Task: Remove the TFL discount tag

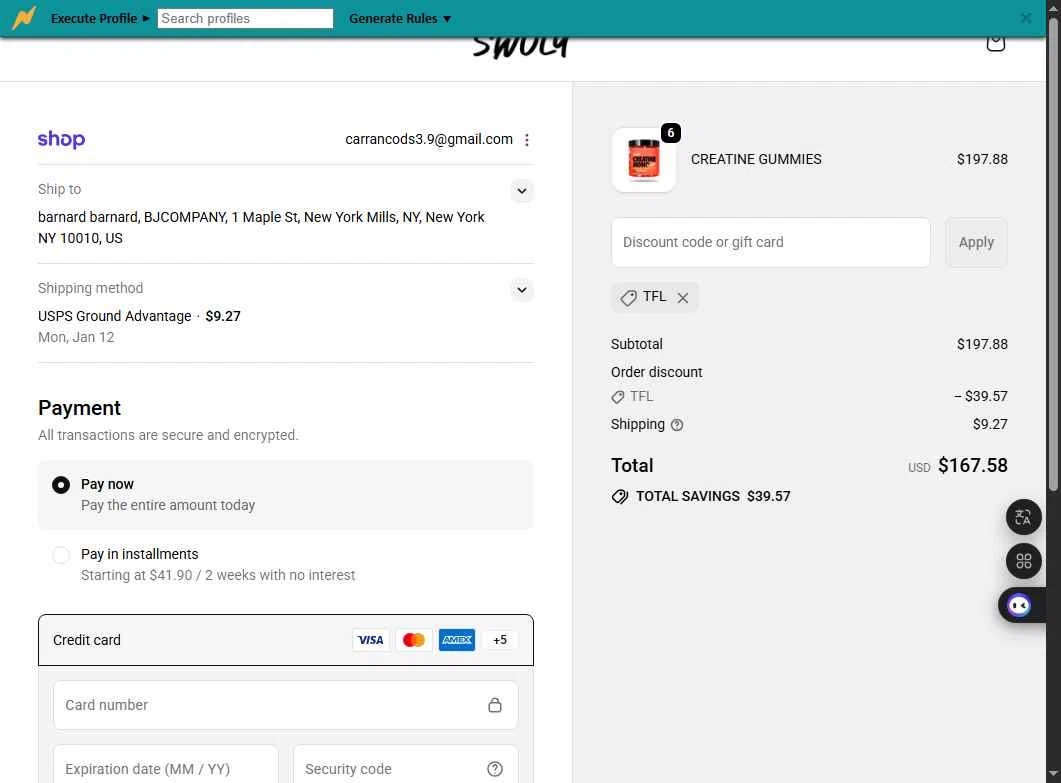Action: (683, 298)
